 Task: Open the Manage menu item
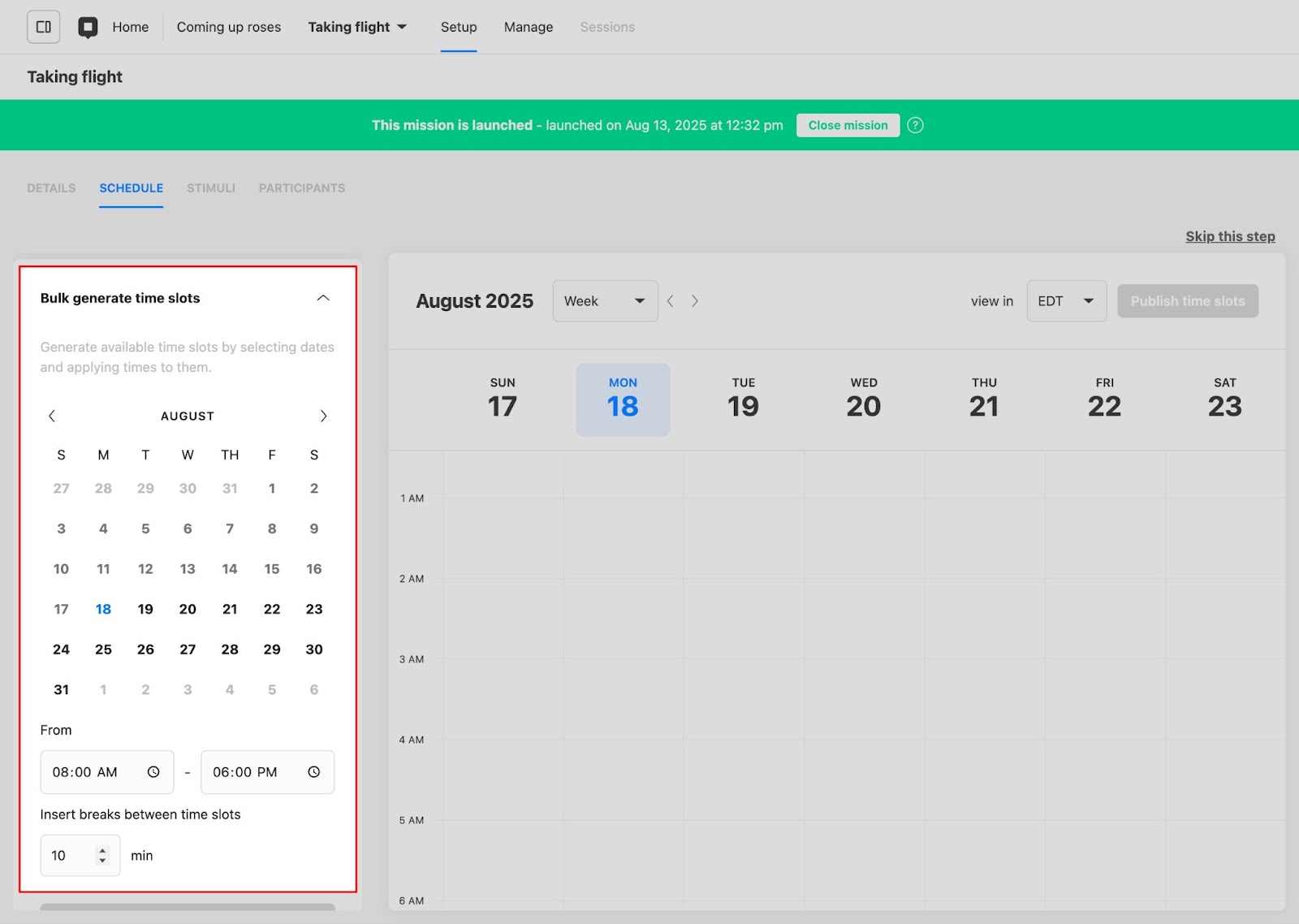pos(529,27)
